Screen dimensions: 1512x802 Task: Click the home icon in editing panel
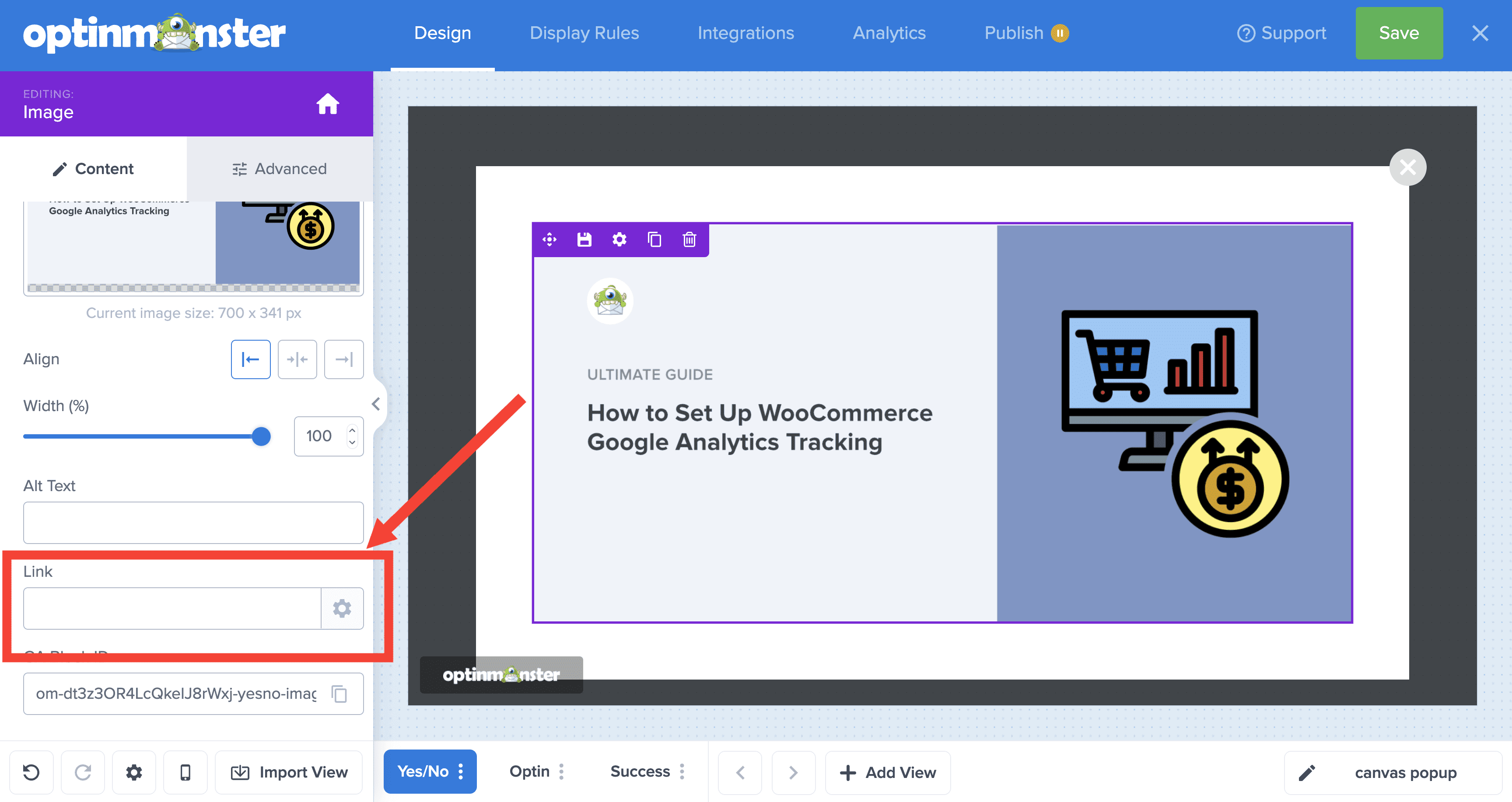coord(328,105)
